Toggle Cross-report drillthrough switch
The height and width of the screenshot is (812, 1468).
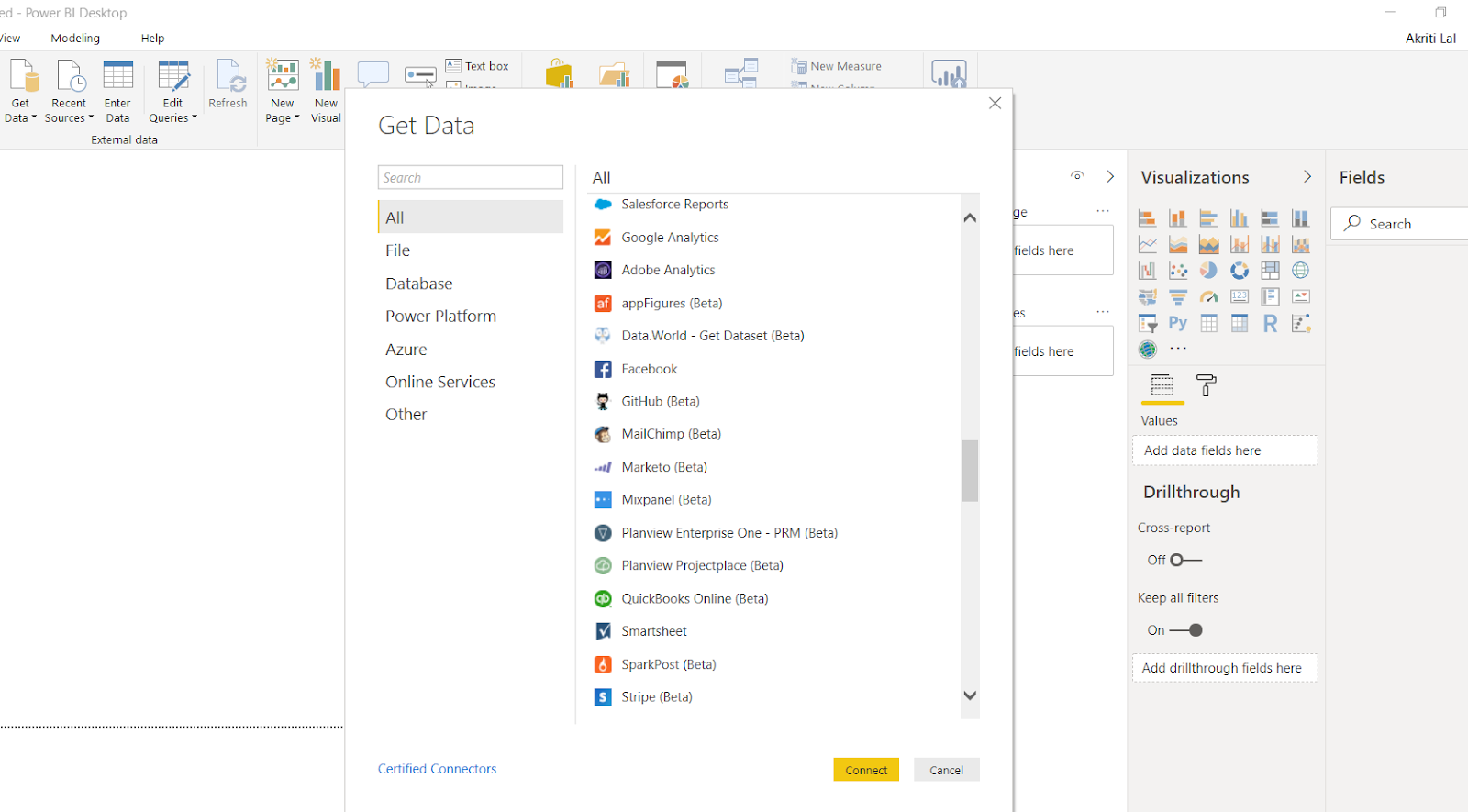tap(1185, 560)
